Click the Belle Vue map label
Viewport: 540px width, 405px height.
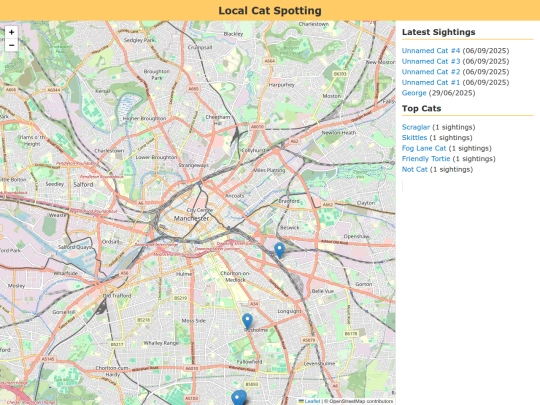[323, 291]
